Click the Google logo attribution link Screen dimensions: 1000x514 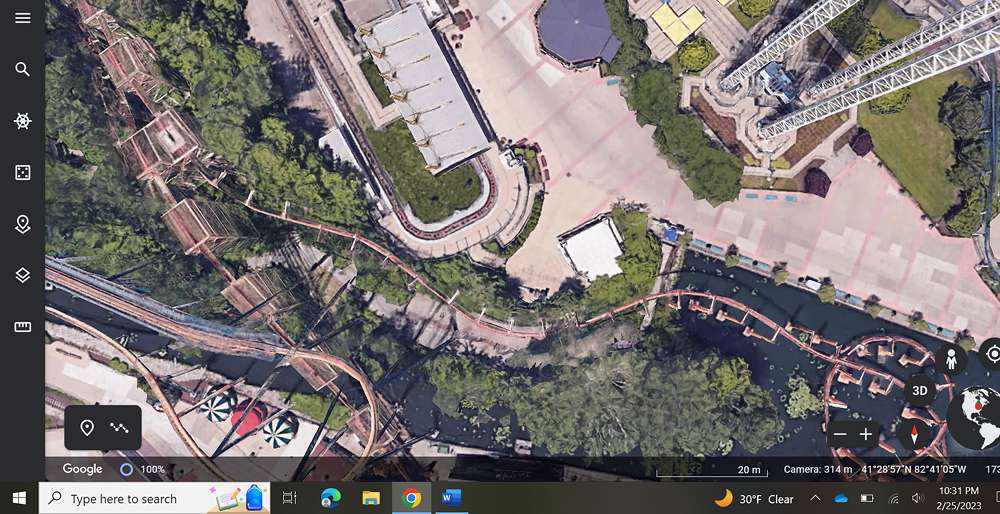82,469
